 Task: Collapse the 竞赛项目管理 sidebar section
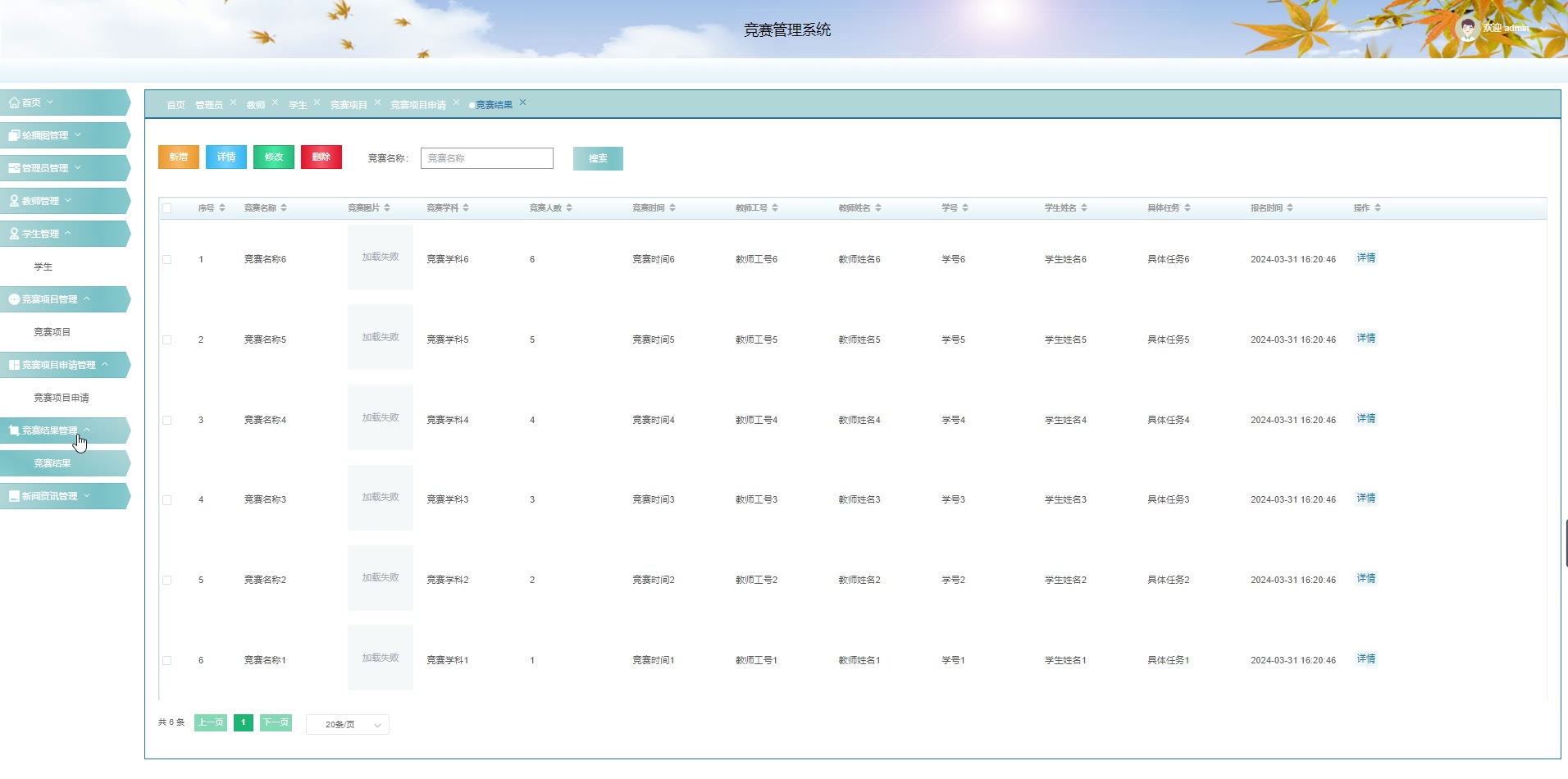87,299
